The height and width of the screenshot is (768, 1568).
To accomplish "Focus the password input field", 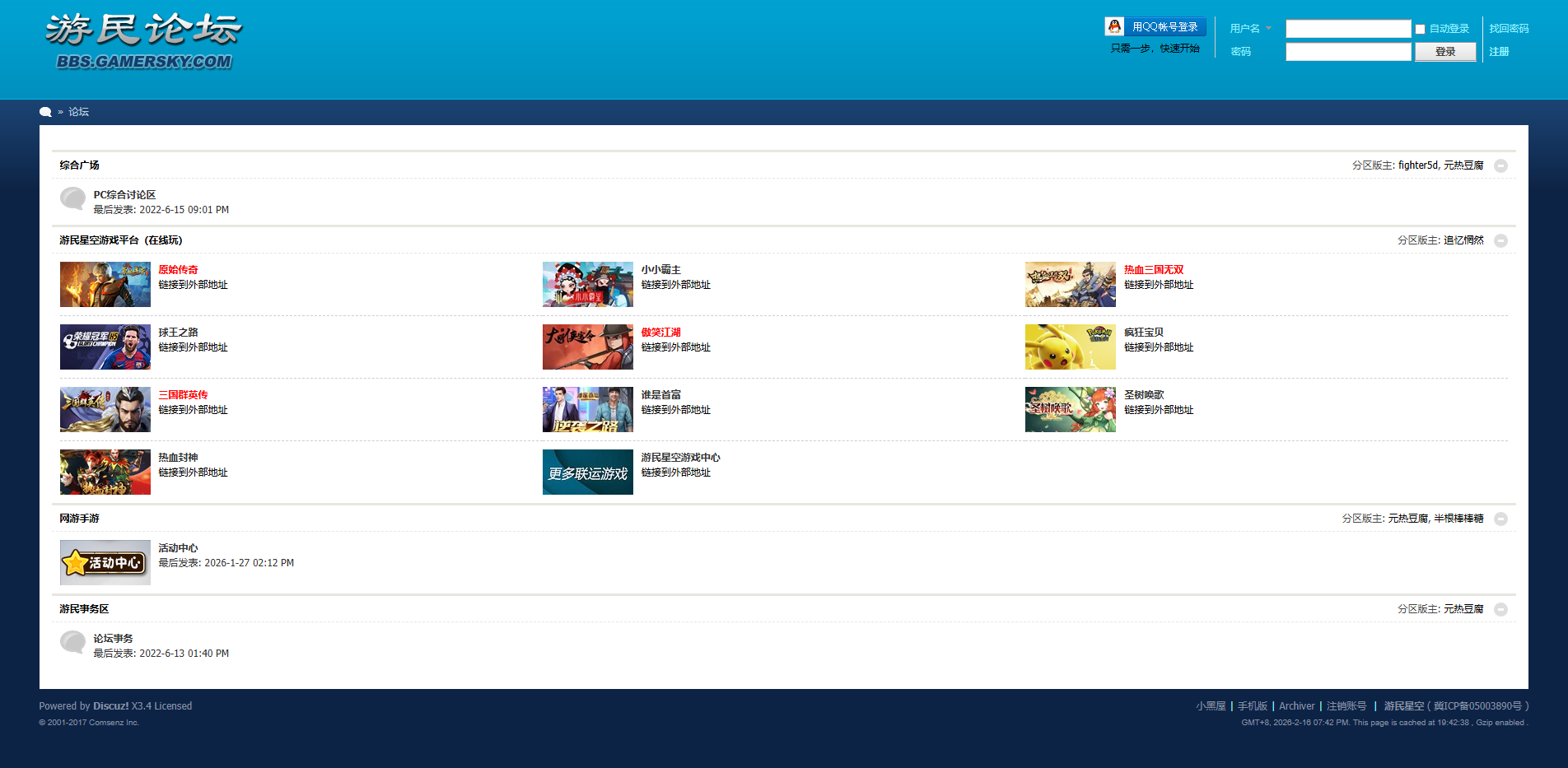I will 1348,52.
